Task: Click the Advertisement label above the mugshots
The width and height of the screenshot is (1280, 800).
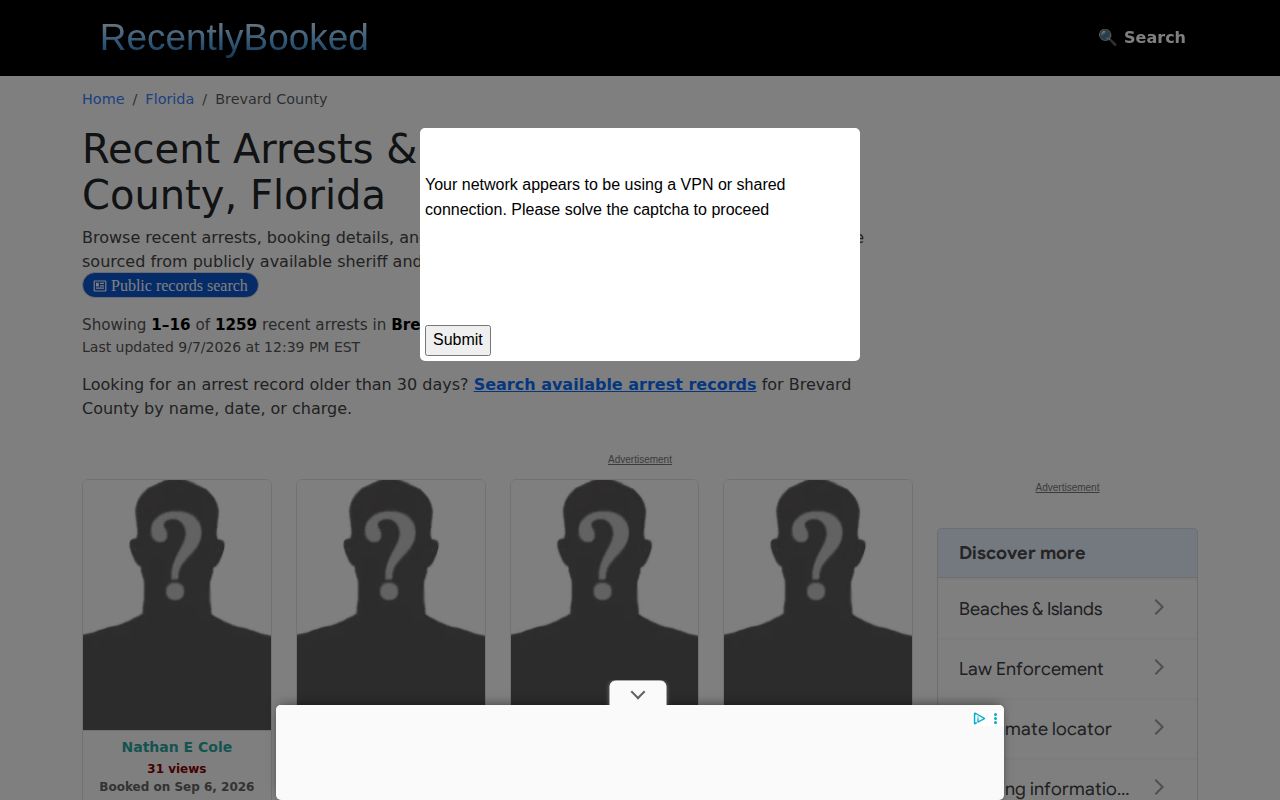Action: pyautogui.click(x=640, y=460)
